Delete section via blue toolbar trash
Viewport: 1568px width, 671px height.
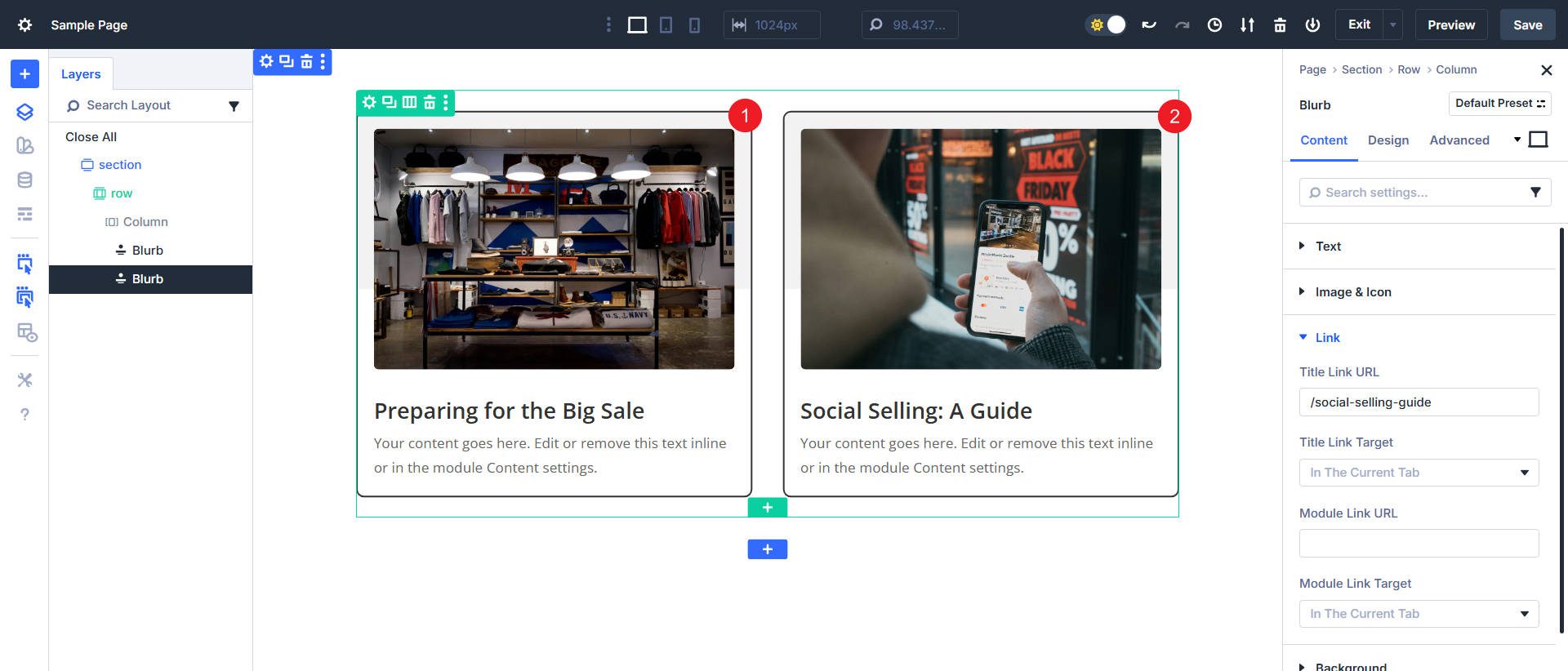pos(306,61)
